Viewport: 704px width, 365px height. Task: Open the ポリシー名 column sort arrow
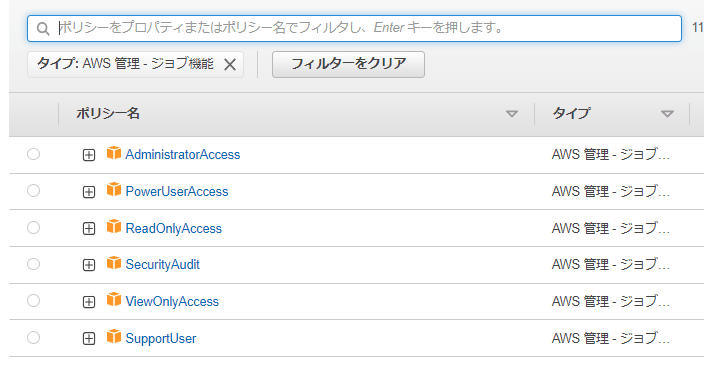[512, 114]
